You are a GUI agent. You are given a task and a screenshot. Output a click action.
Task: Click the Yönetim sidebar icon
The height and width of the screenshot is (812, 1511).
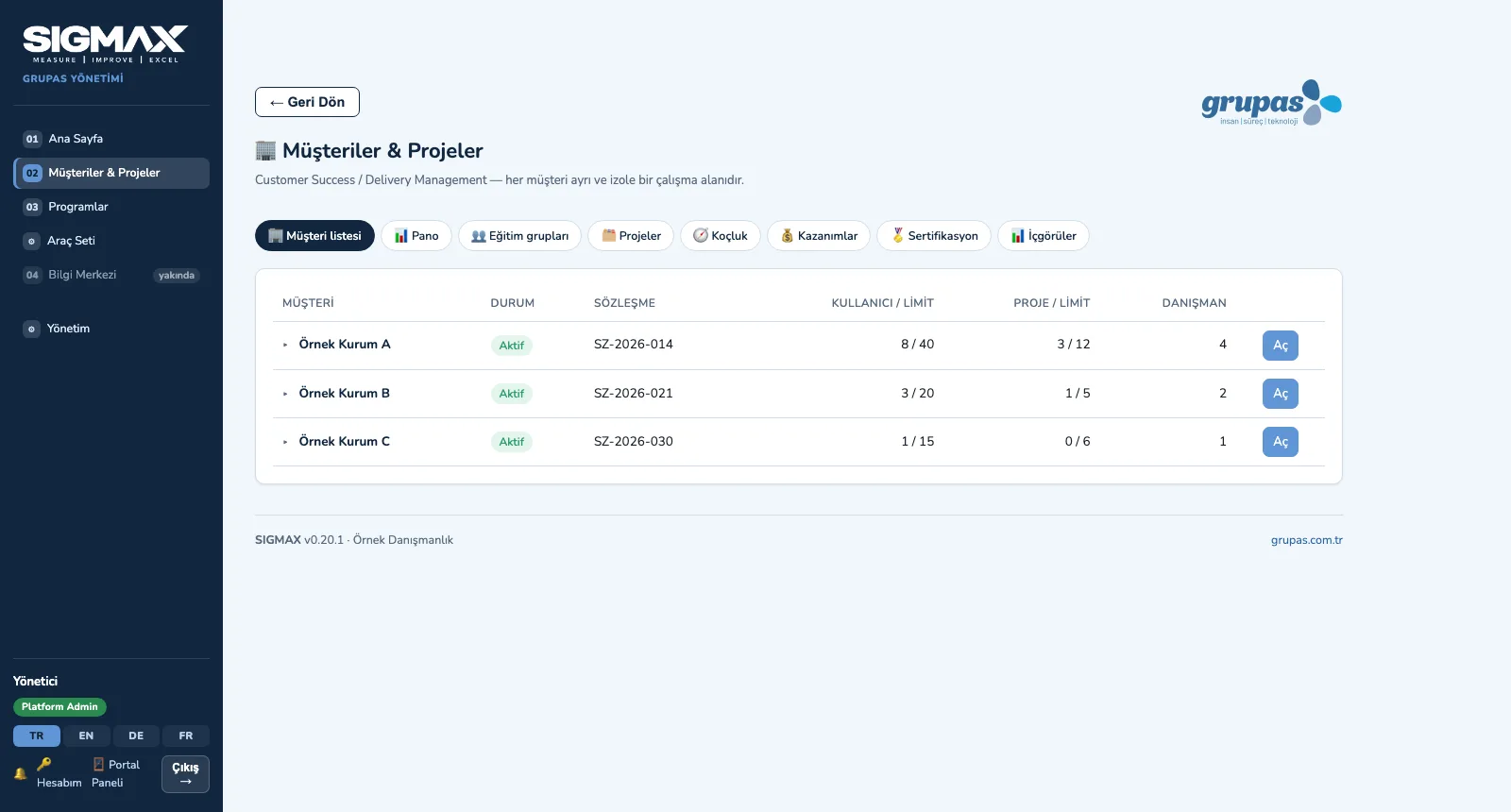[x=31, y=329]
